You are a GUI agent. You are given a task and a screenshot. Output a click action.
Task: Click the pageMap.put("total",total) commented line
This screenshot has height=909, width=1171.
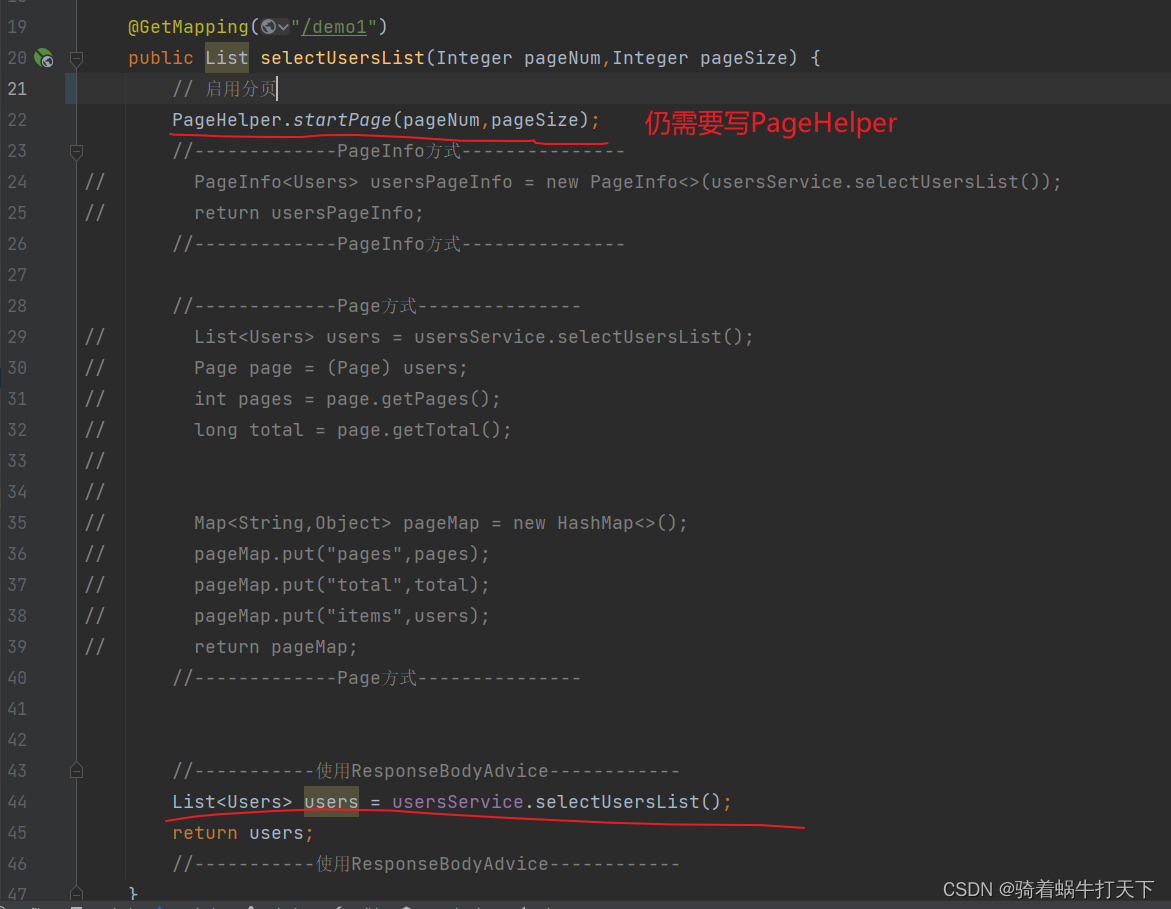(340, 584)
